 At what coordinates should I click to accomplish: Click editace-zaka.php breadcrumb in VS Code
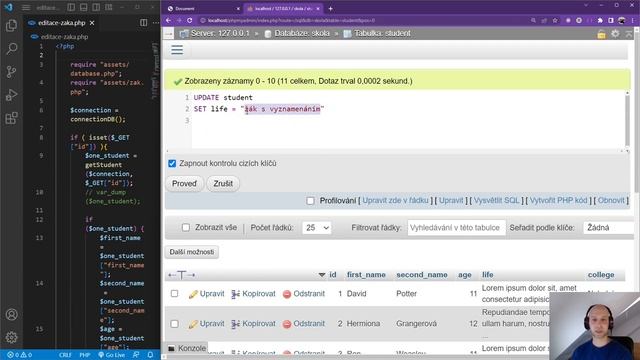coord(64,37)
